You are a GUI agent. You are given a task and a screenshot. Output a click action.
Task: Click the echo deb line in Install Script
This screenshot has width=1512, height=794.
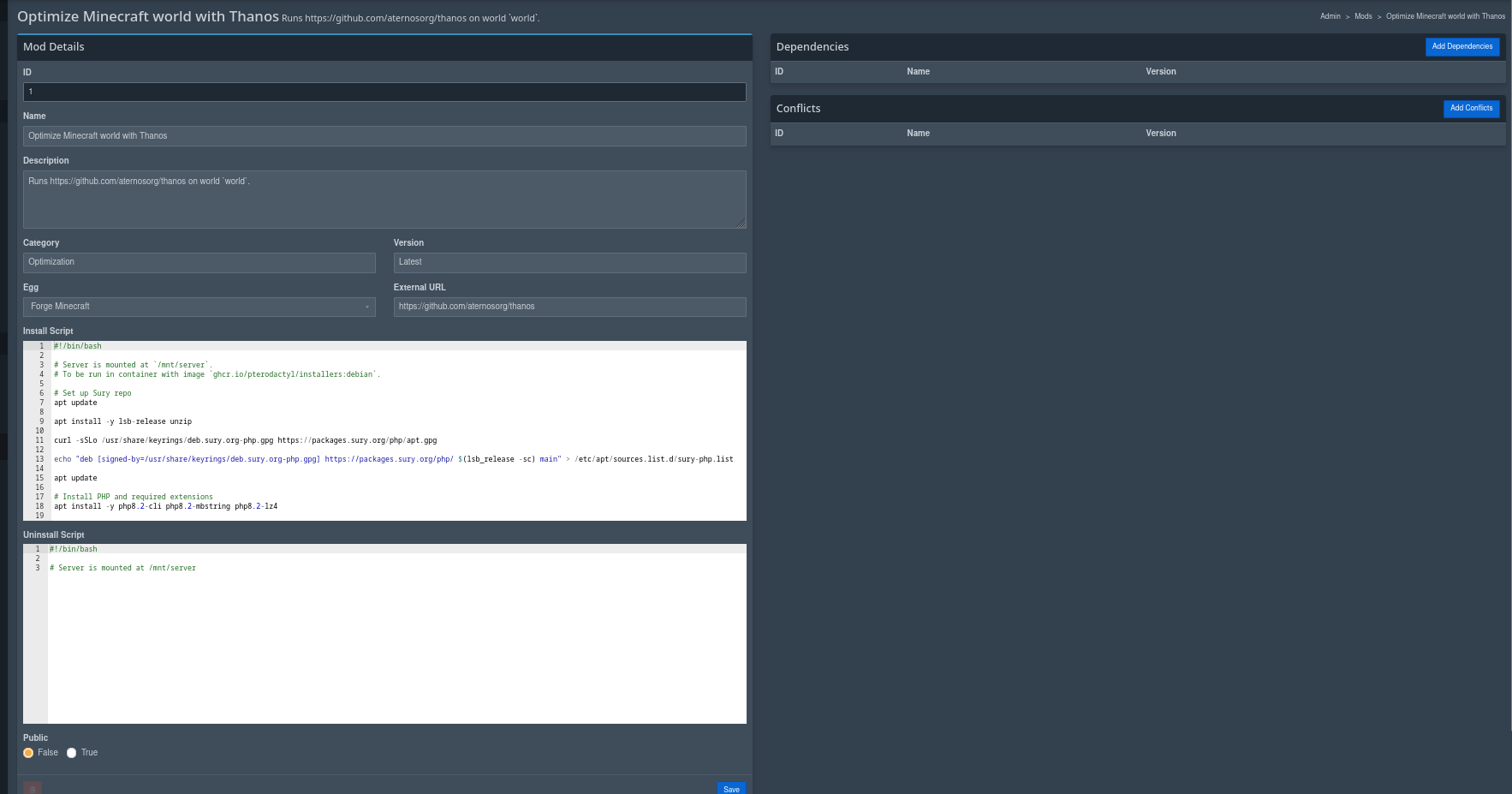(x=393, y=459)
